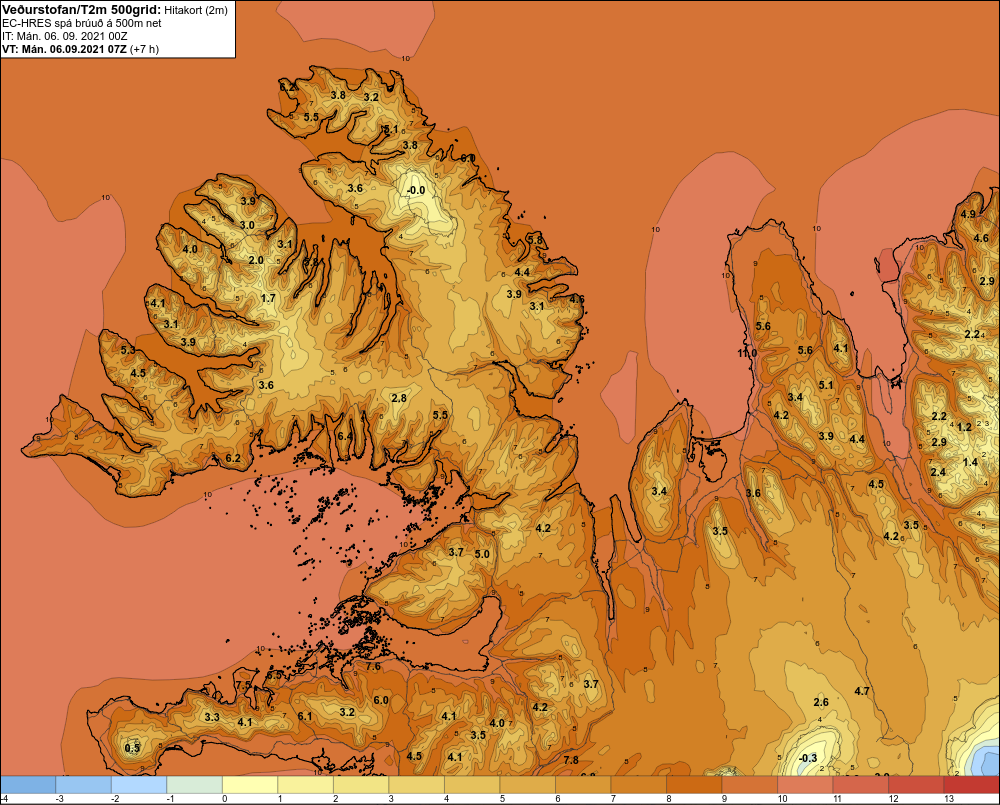Select the 2.8 temperature value
1000x805 pixels.
tap(399, 398)
